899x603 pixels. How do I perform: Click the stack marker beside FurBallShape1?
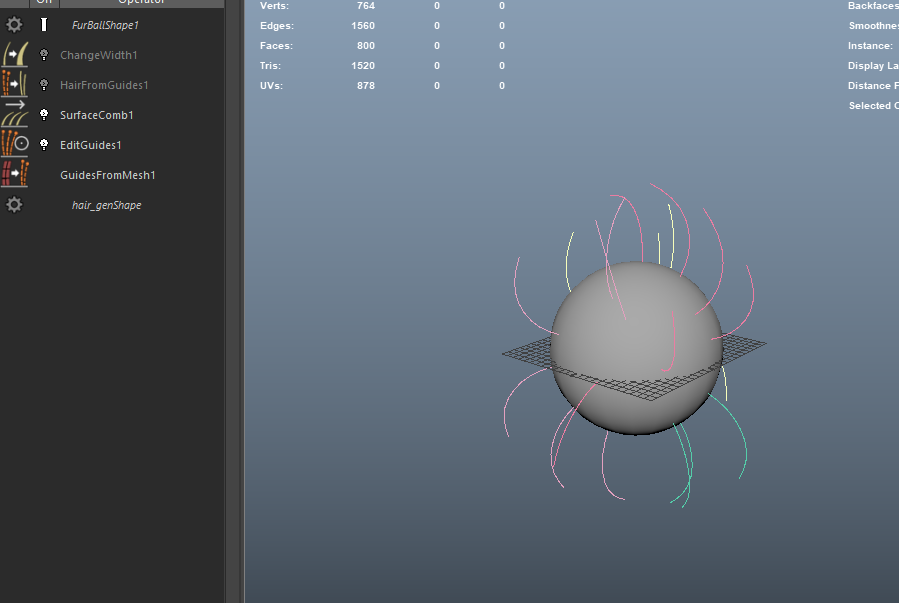[44, 25]
